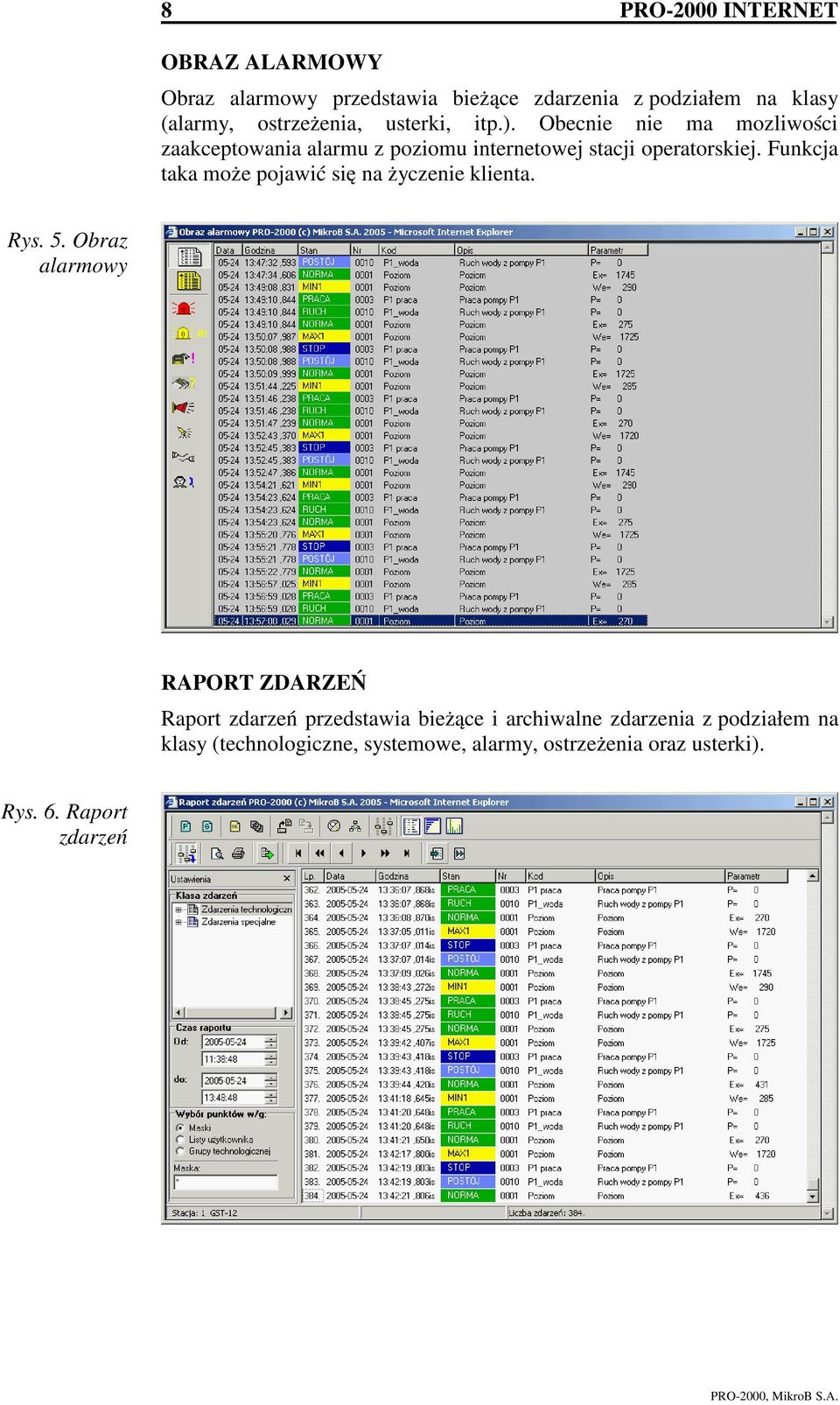
Task: Click the Maska input field
Action: point(226,1182)
